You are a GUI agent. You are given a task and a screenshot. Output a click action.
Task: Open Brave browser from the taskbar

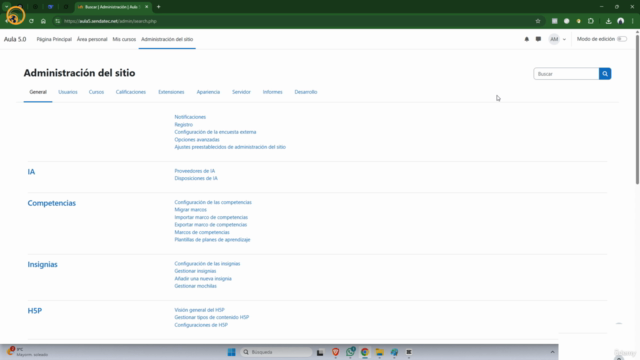coord(336,352)
